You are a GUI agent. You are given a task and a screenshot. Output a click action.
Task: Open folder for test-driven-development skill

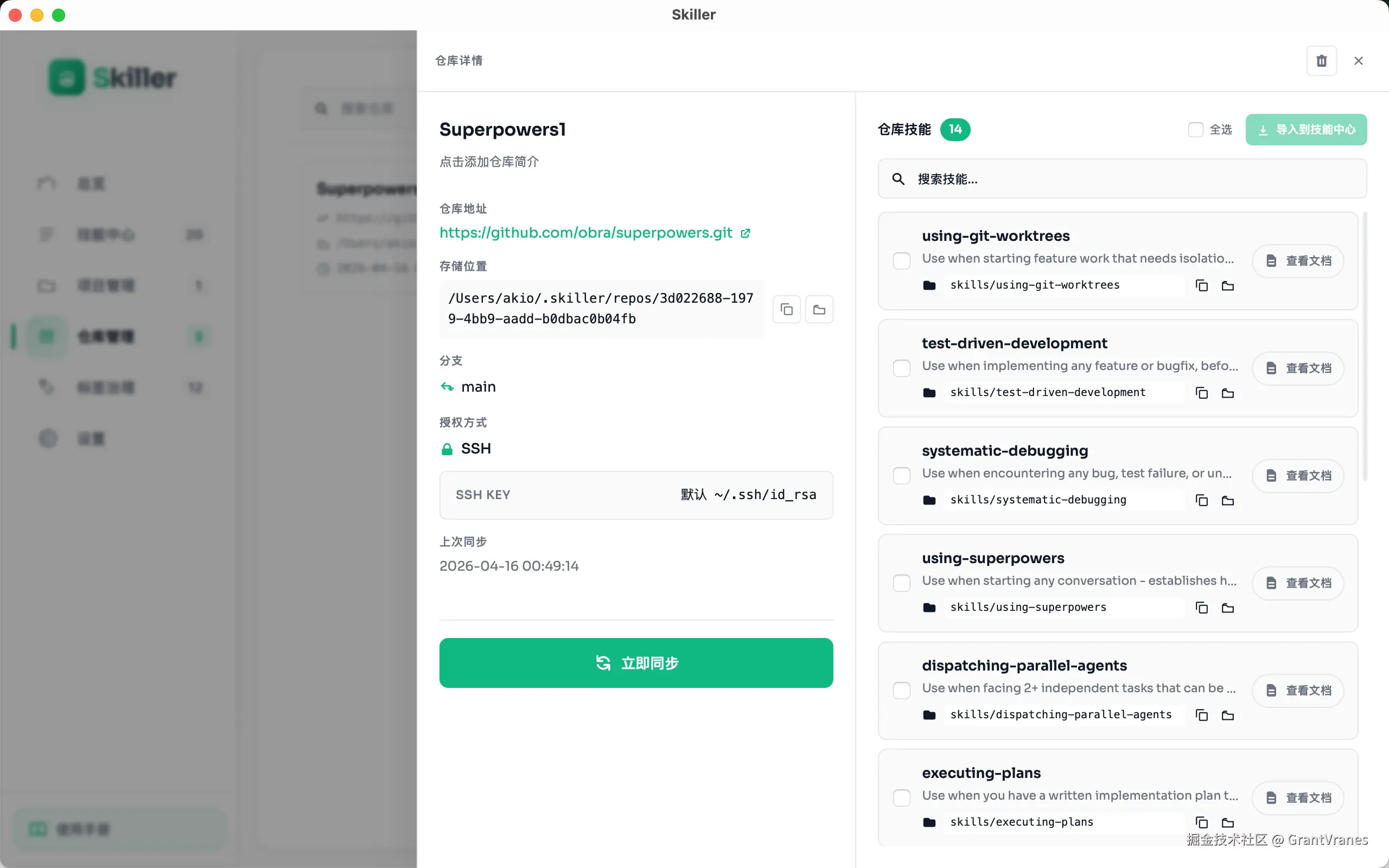1228,393
